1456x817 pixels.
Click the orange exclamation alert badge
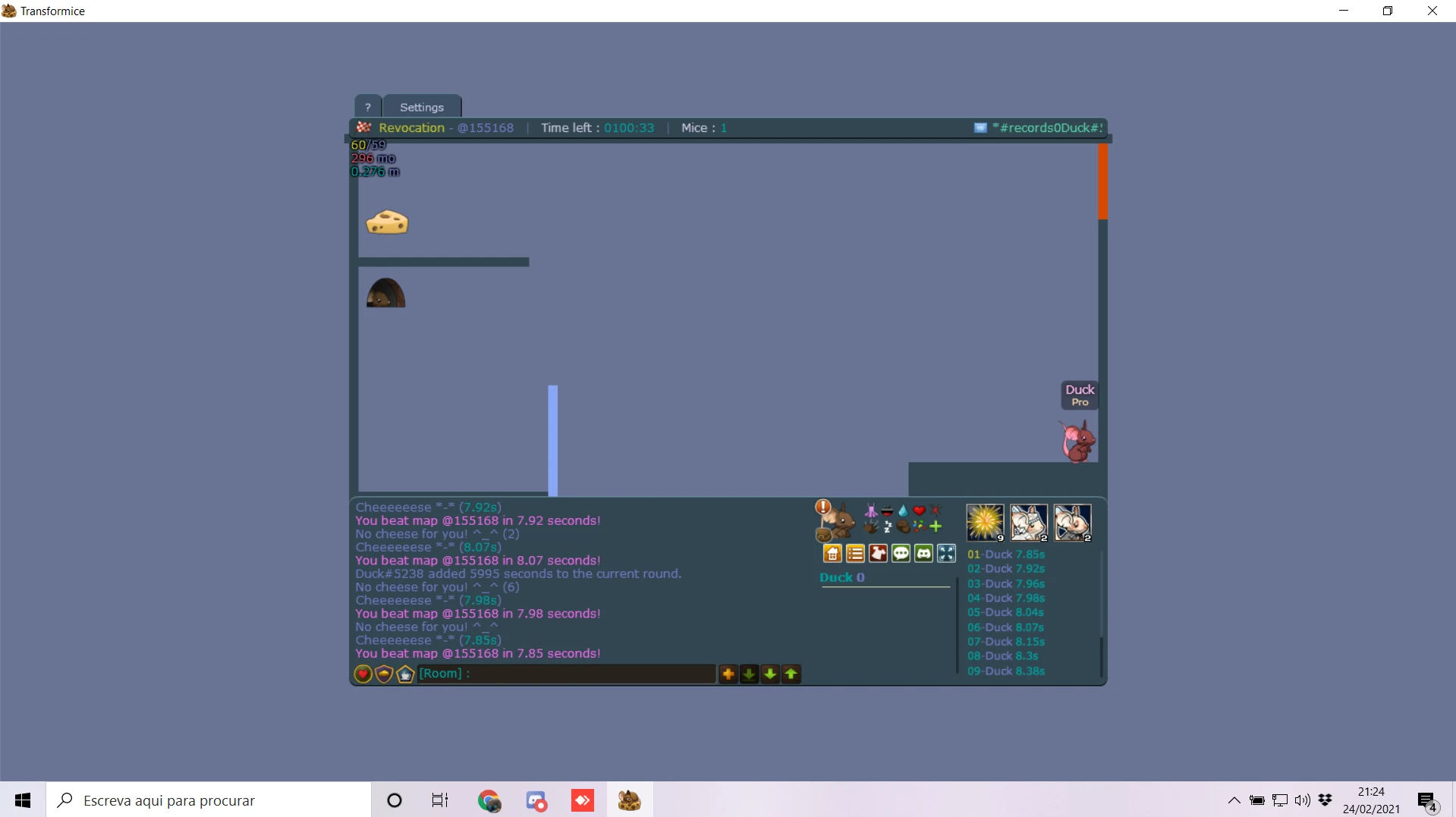(x=822, y=507)
